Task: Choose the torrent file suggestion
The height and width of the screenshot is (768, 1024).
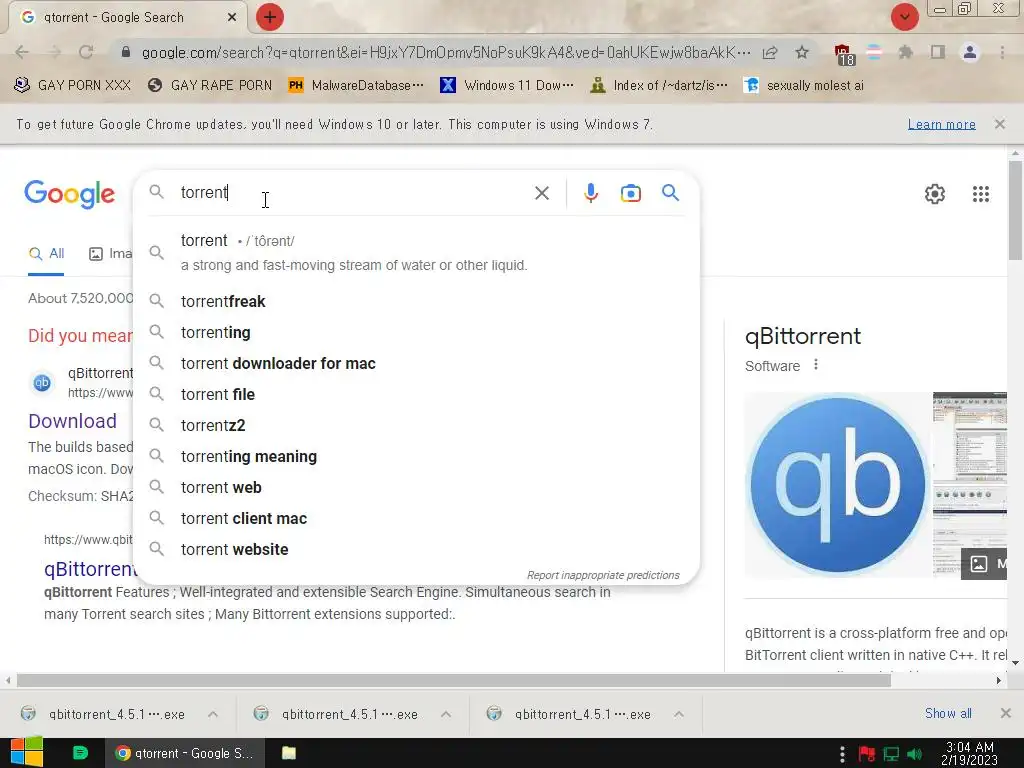Action: click(x=417, y=394)
